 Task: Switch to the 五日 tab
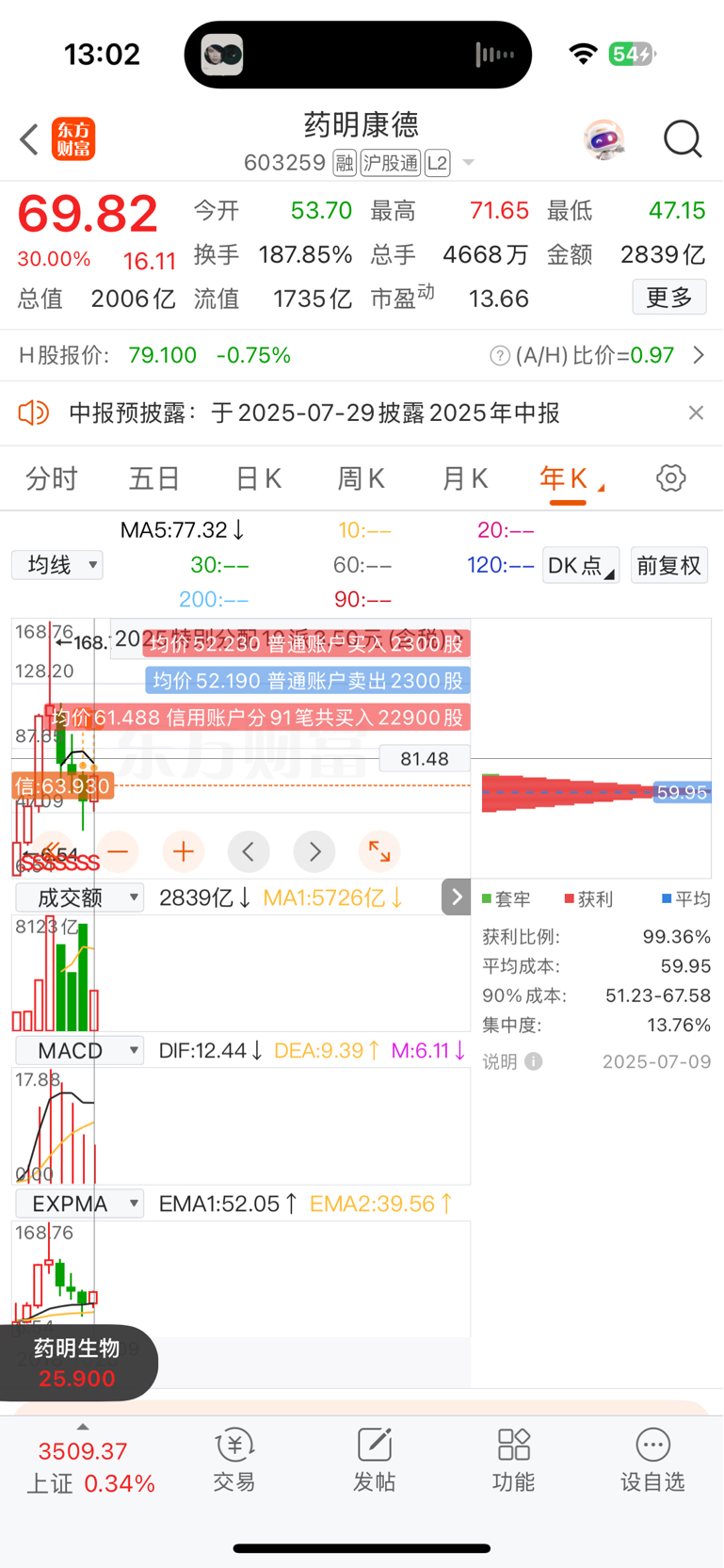[154, 478]
